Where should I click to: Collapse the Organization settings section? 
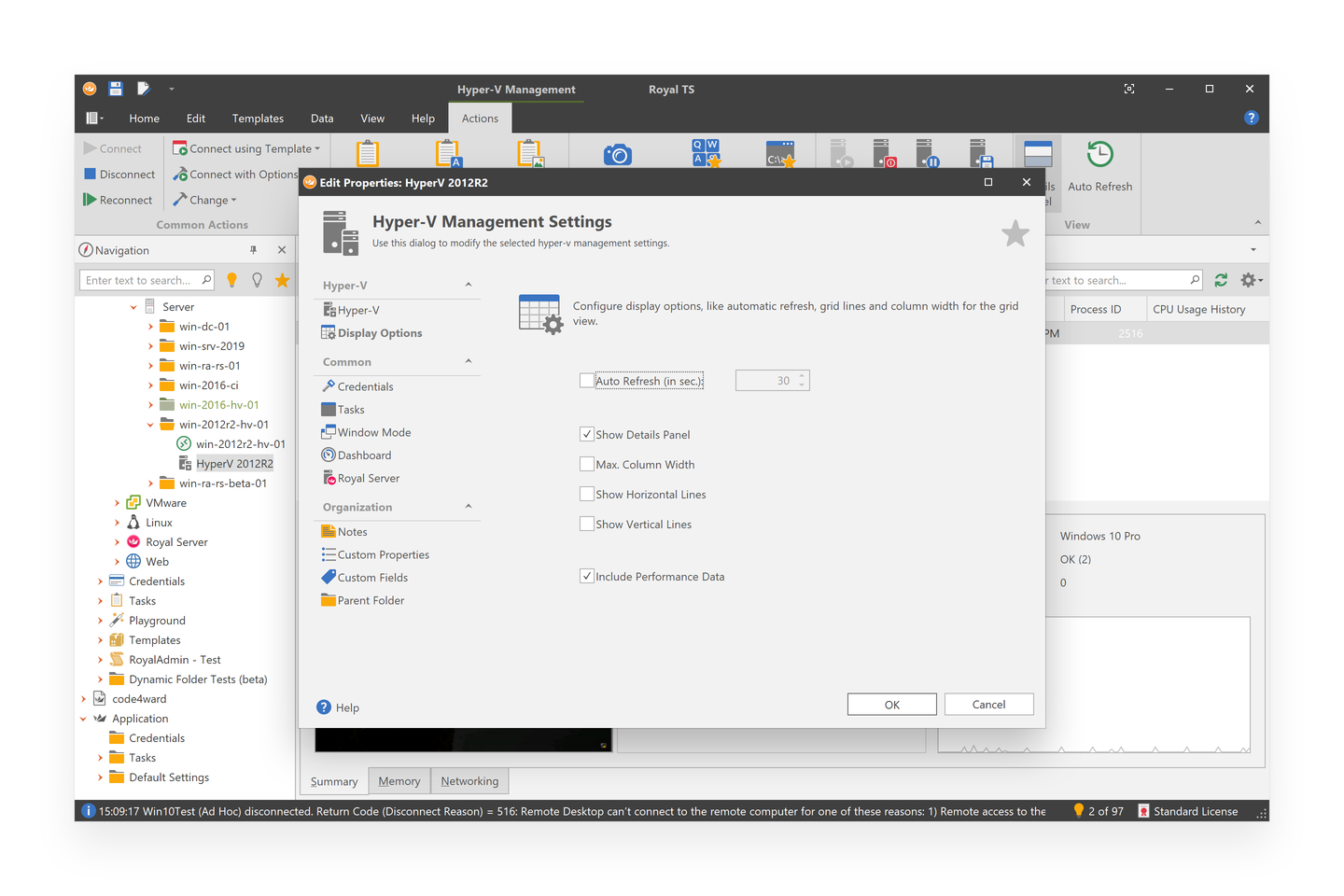468,507
